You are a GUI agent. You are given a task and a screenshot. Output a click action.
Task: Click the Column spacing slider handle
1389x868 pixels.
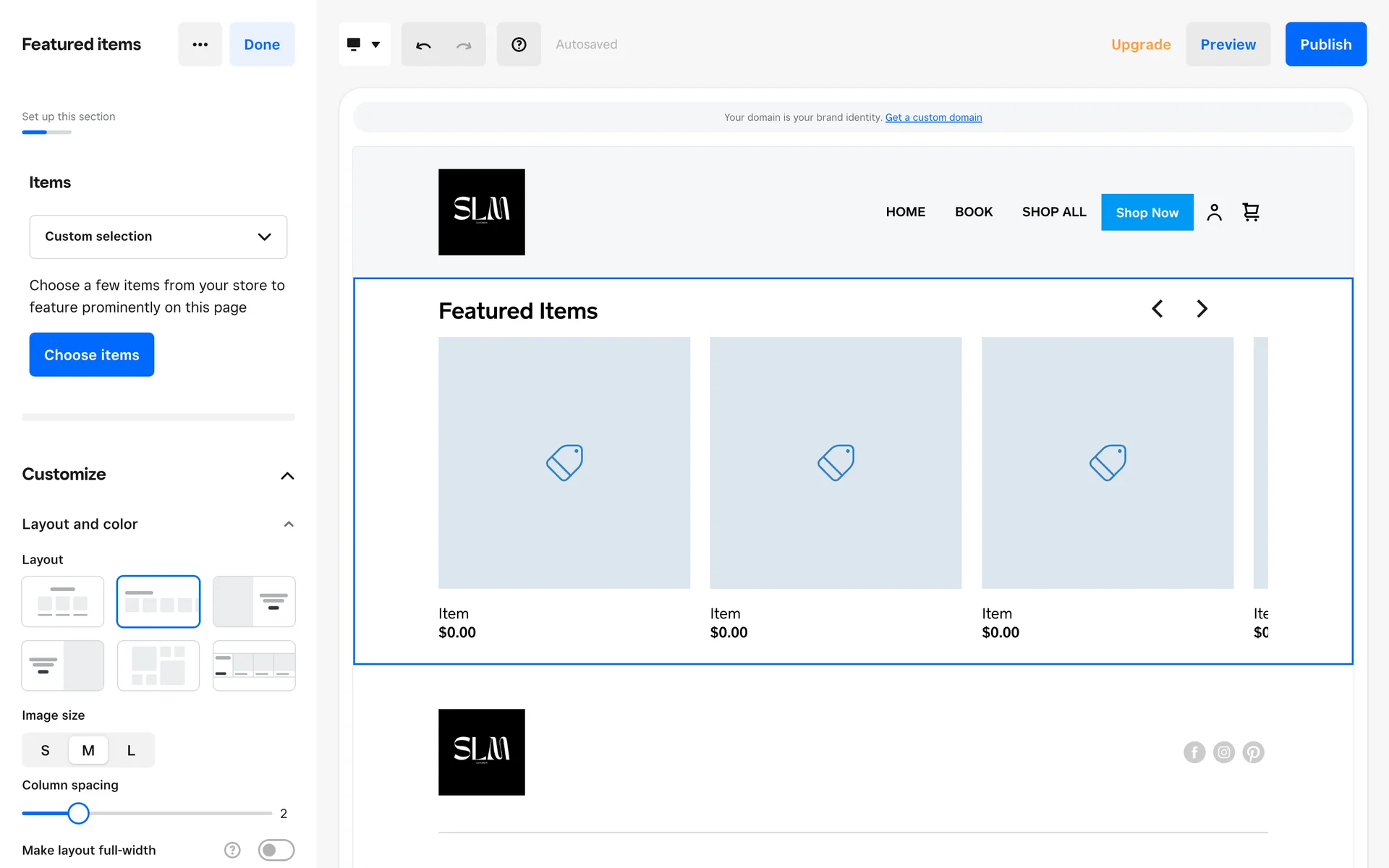click(79, 813)
